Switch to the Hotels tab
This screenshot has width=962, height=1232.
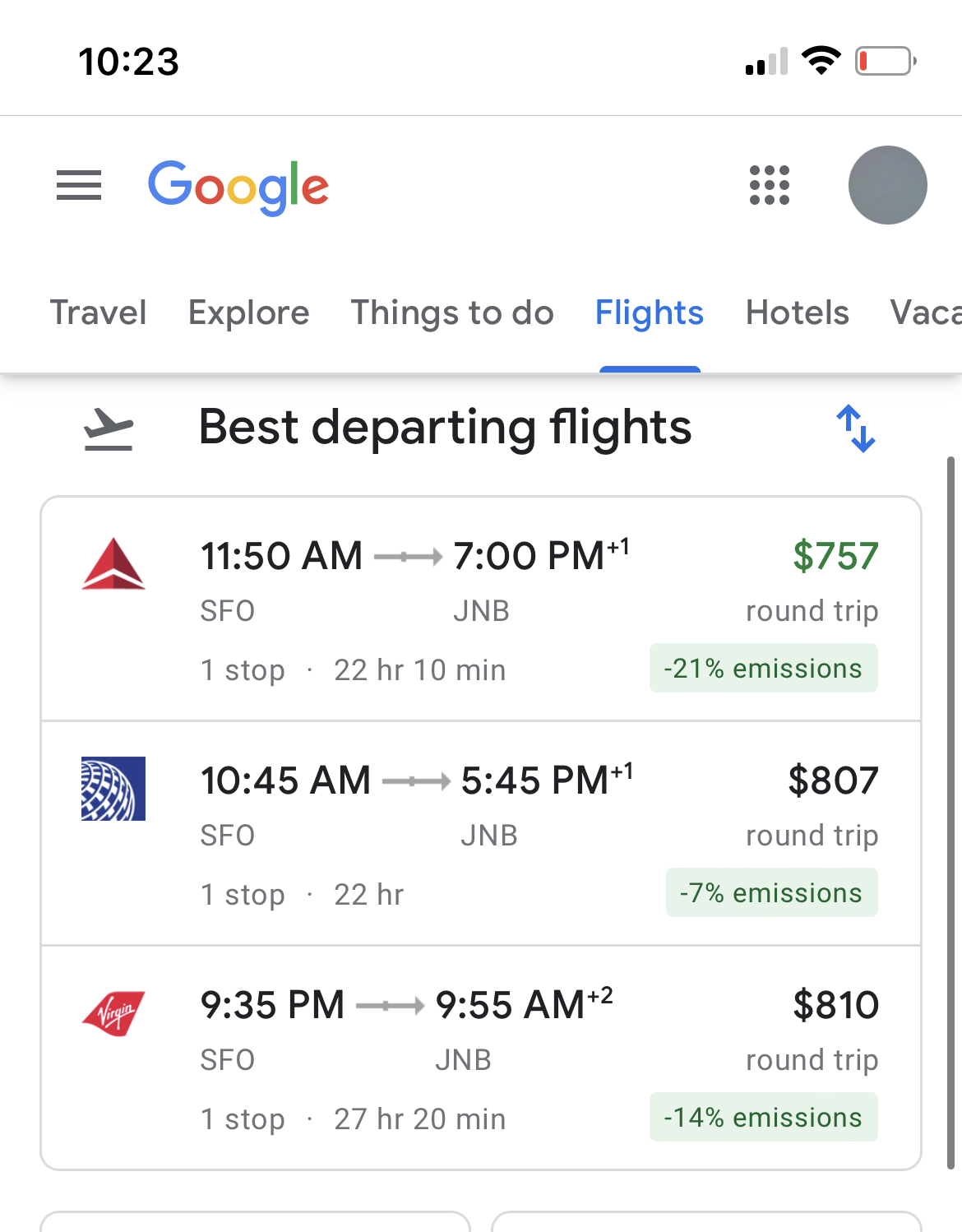[798, 313]
